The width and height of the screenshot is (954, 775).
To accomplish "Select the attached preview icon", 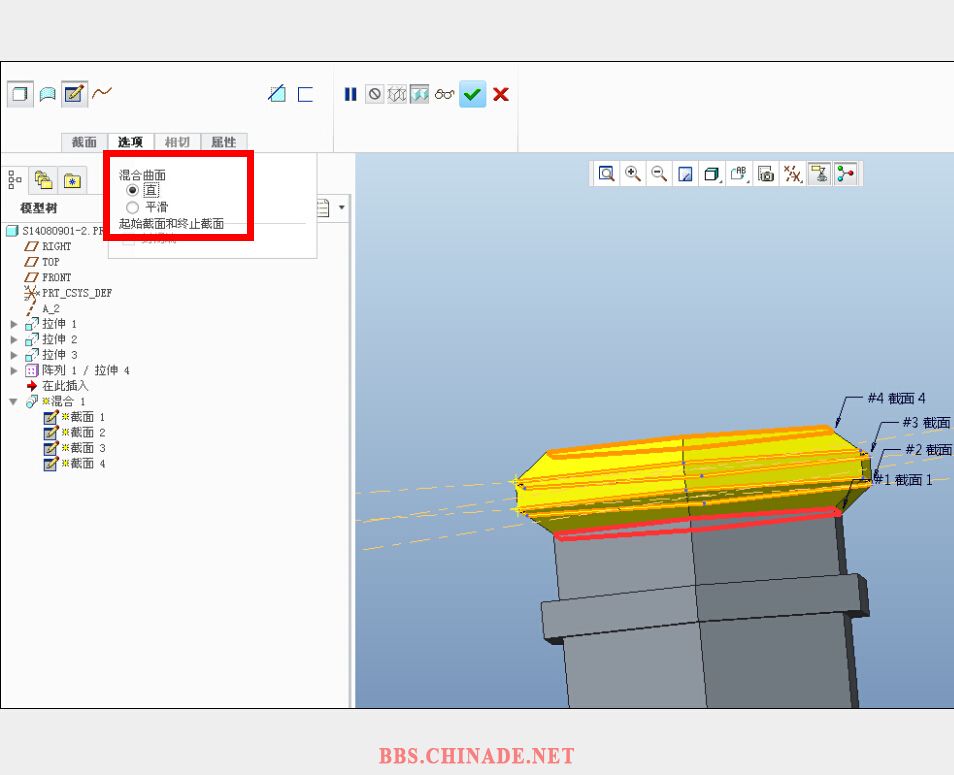I will click(419, 94).
